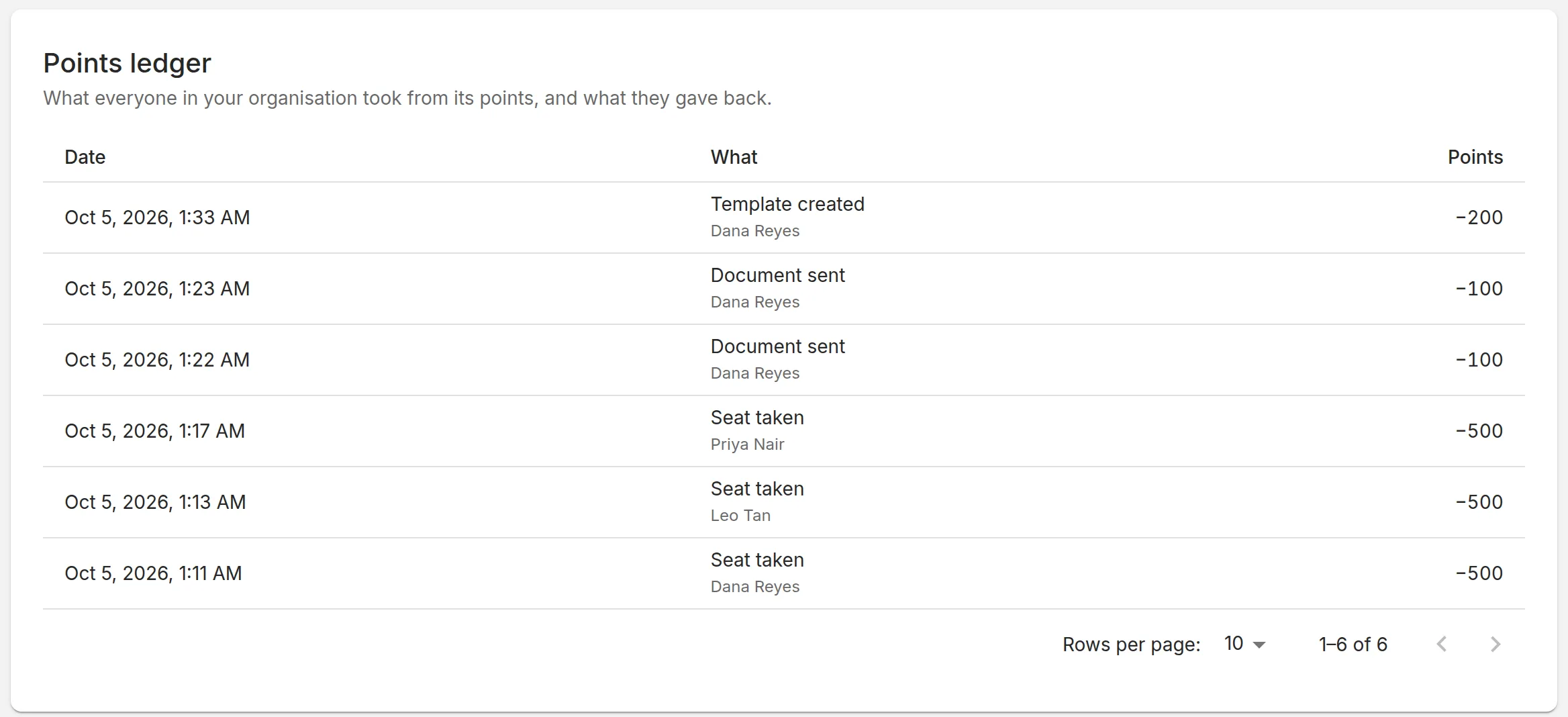The height and width of the screenshot is (717, 1568).
Task: Click −500 points in the 1:17 AM row
Action: pyautogui.click(x=1479, y=431)
